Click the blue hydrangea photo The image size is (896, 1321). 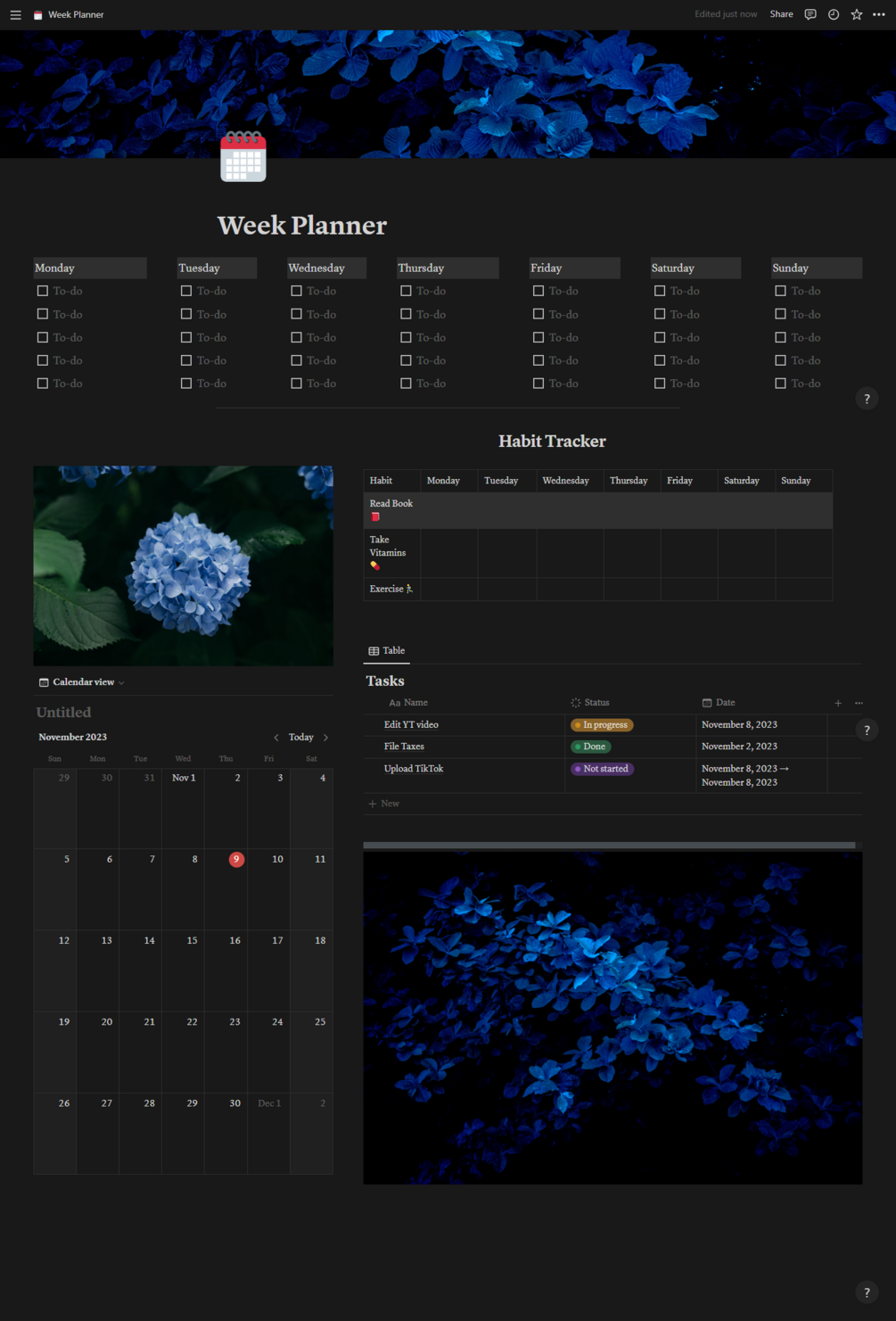(184, 566)
